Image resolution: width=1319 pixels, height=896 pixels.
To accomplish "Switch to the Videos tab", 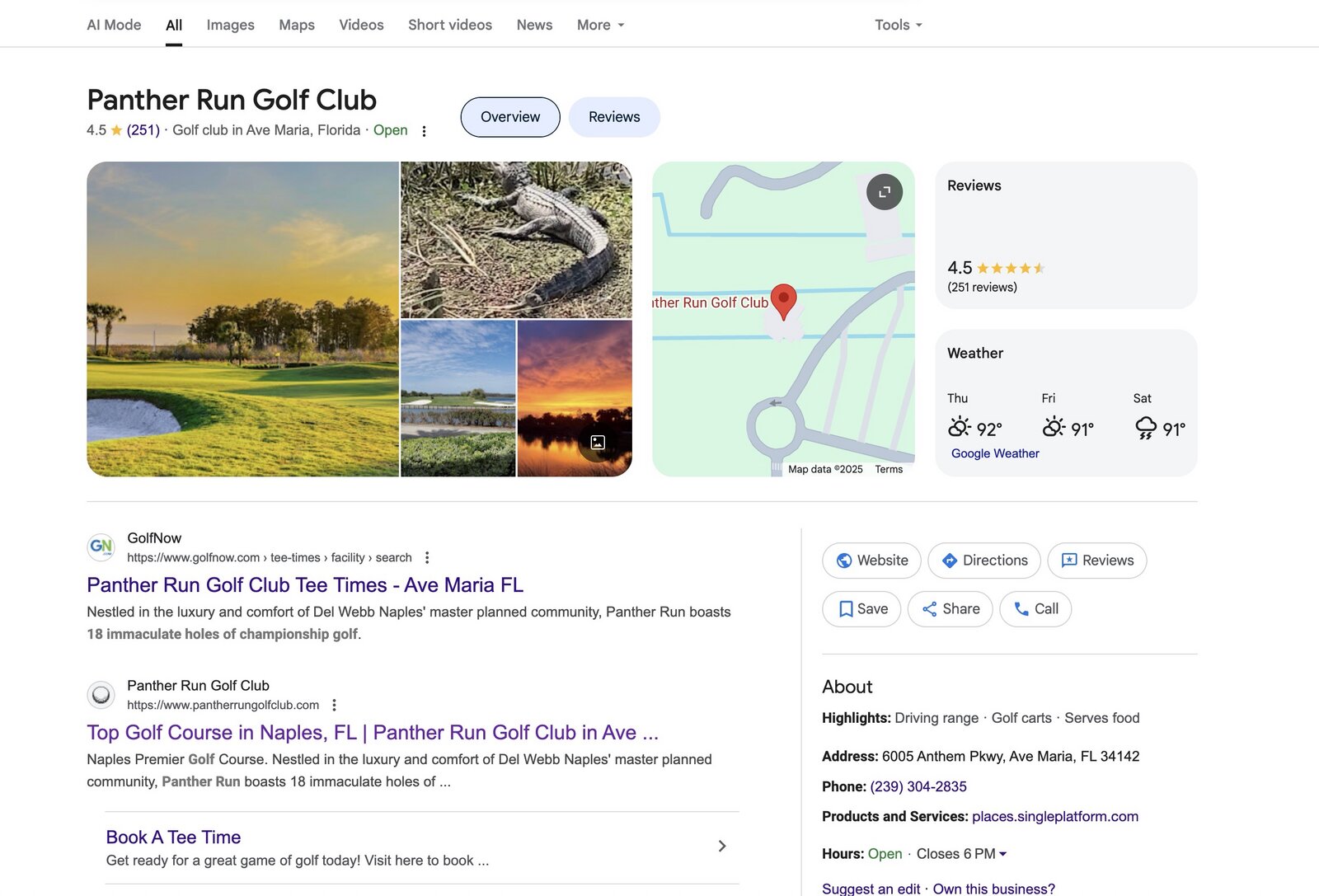I will pyautogui.click(x=361, y=25).
